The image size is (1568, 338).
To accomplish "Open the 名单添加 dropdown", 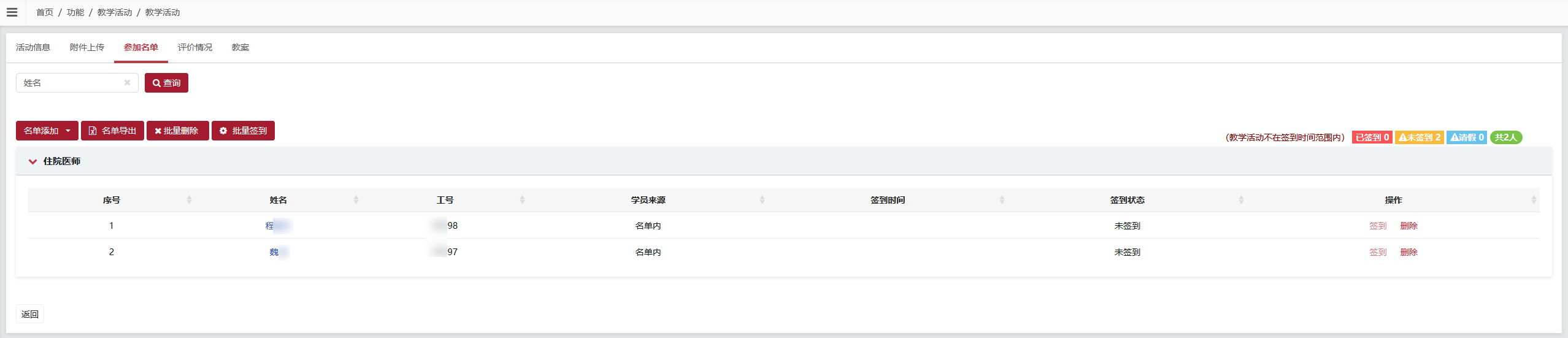I will coord(47,131).
